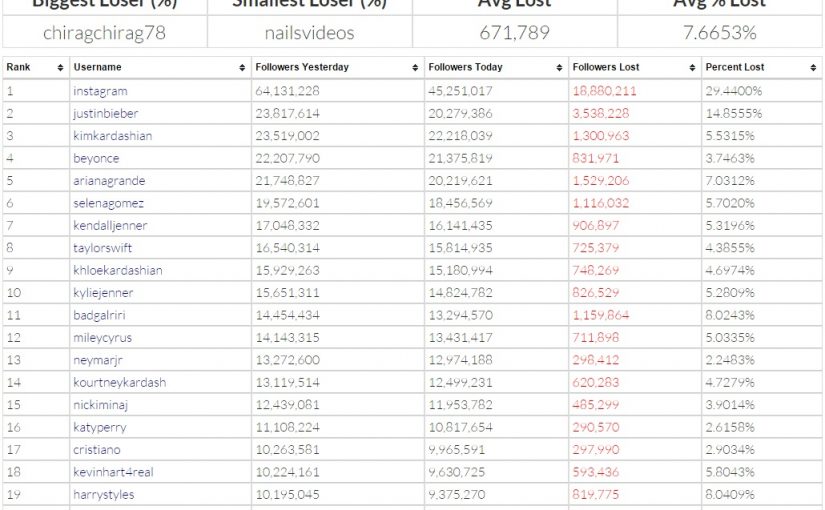Select arianagrande followers lost 1,529,206
The image size is (825, 510).
(x=600, y=181)
